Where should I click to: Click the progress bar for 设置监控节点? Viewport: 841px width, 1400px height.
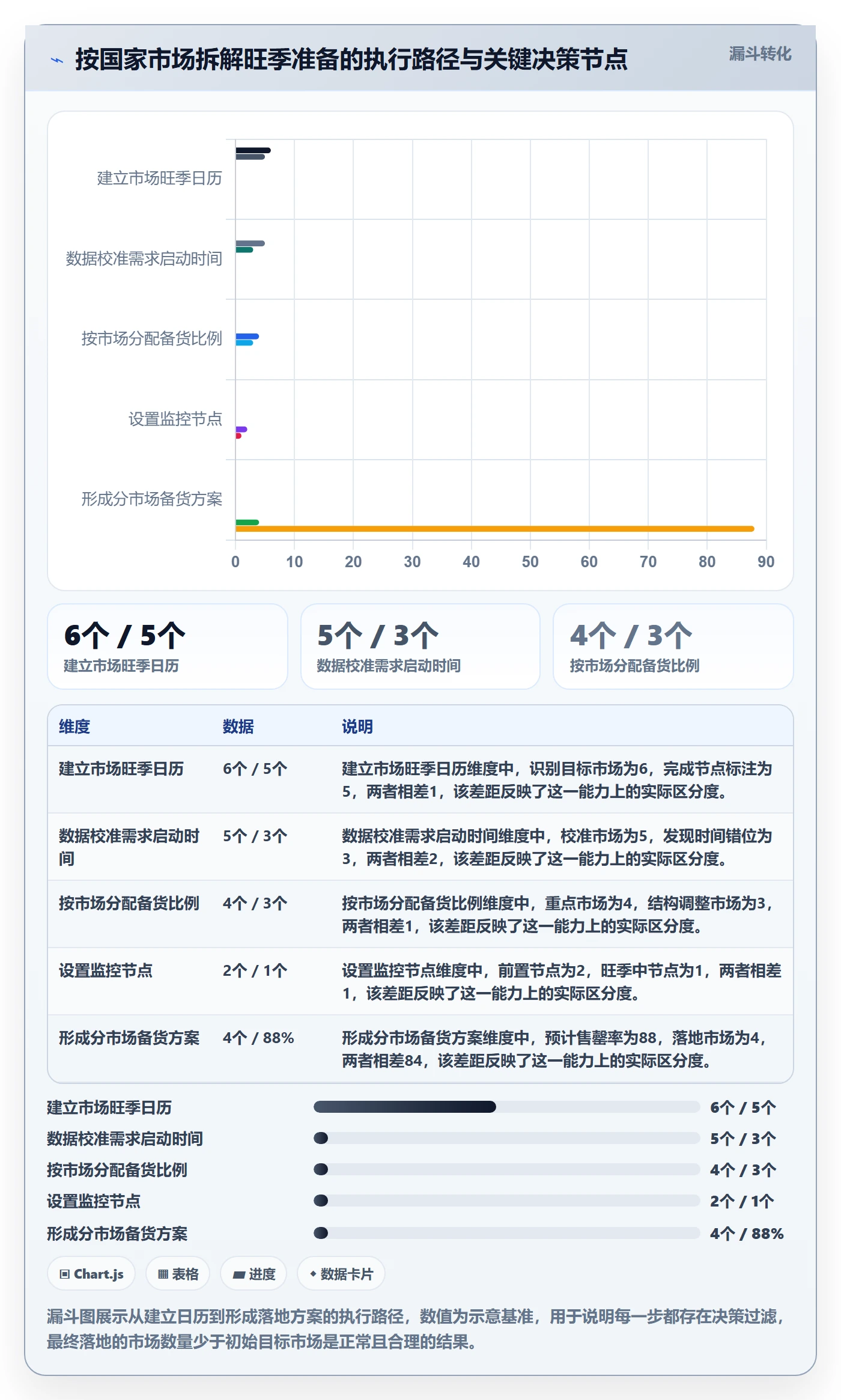coord(506,1201)
